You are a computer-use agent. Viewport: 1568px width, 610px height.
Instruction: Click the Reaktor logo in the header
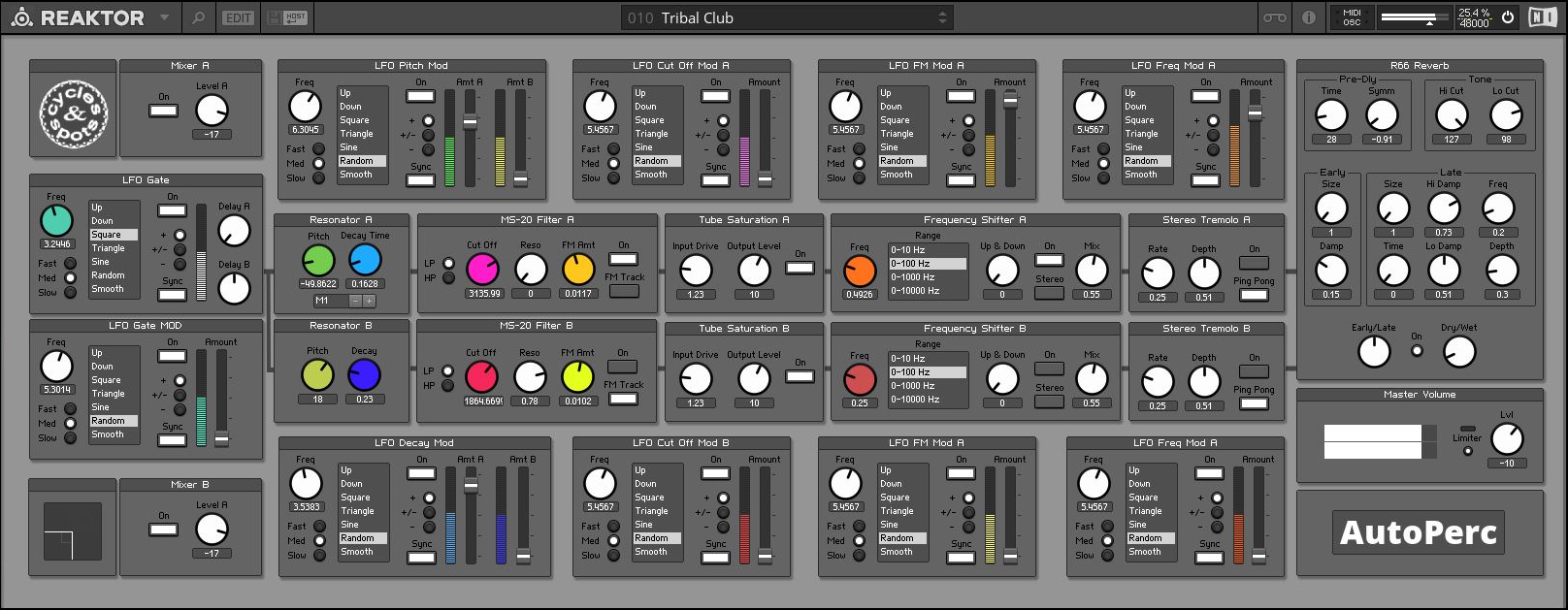tap(78, 17)
